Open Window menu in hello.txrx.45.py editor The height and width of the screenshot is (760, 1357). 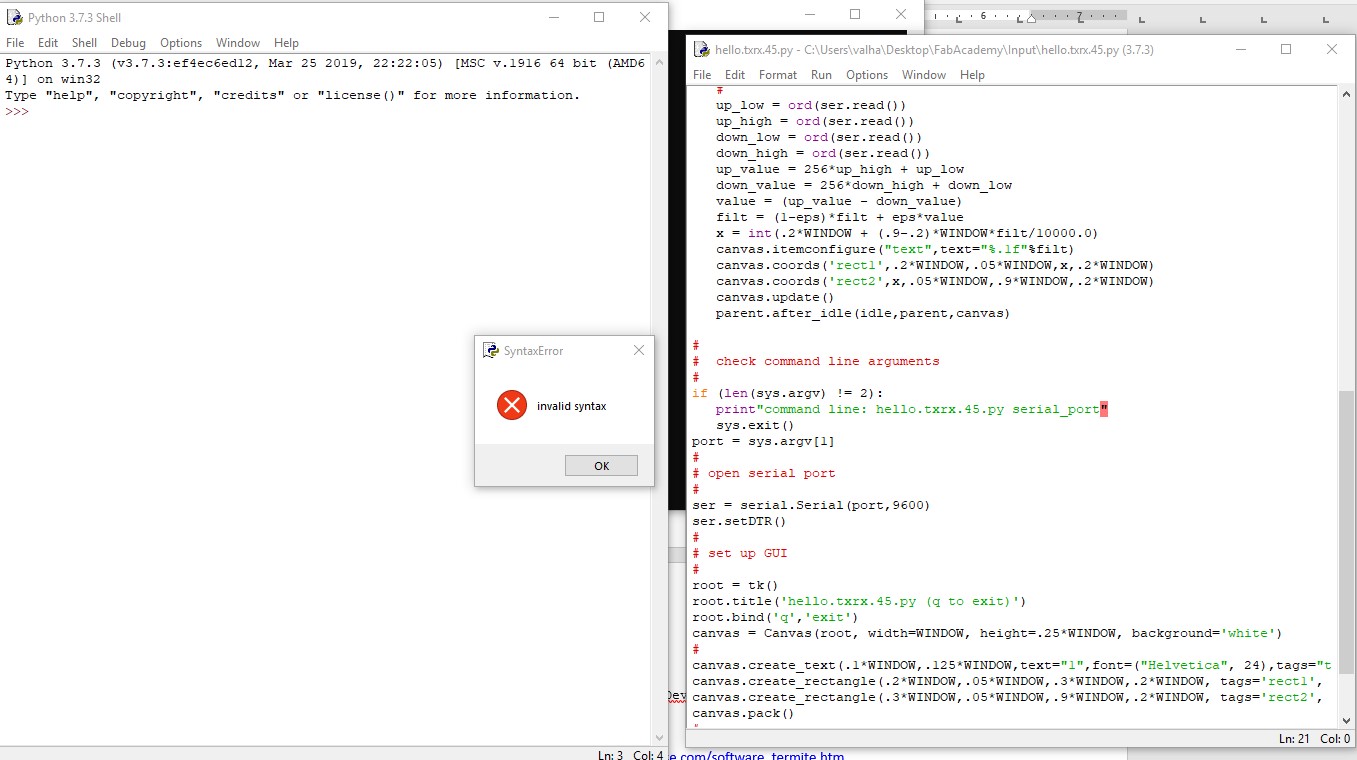coord(924,75)
